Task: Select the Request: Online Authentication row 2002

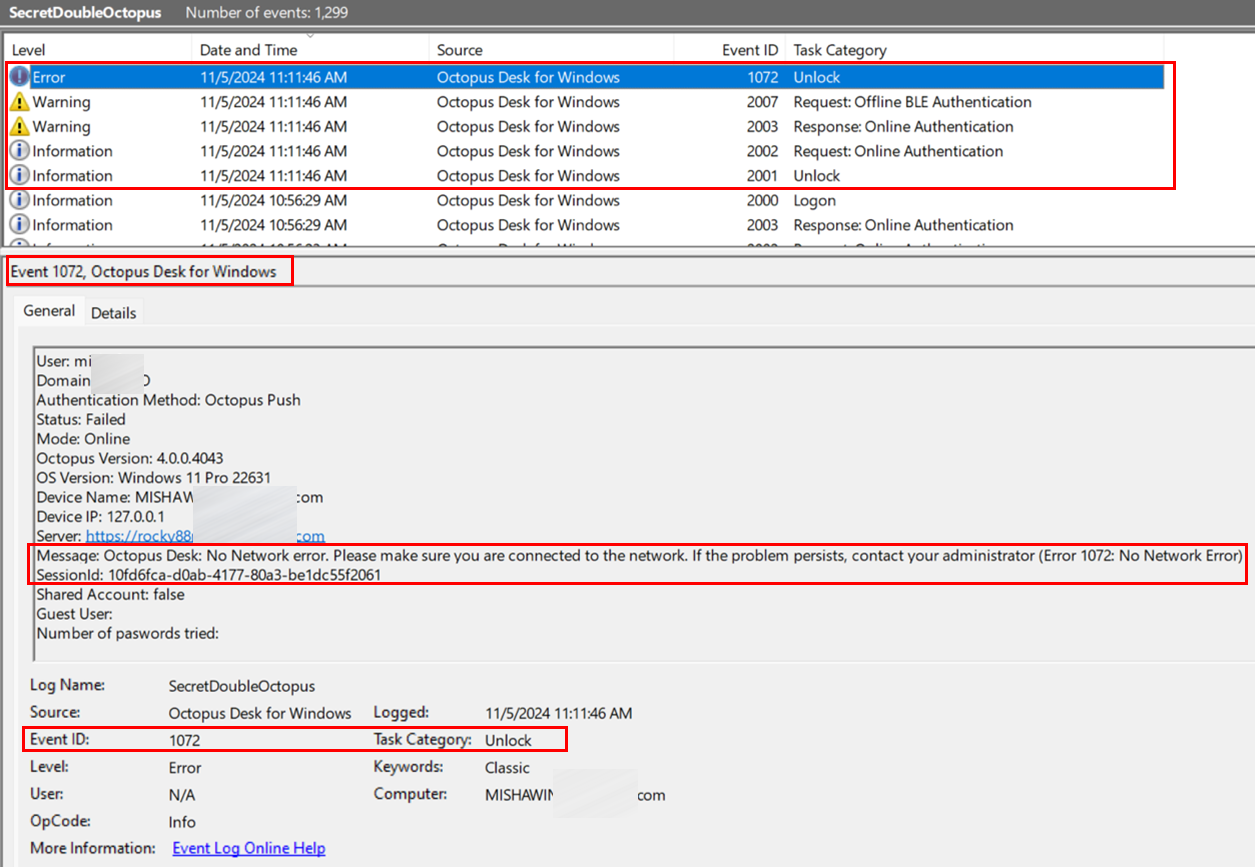Action: coord(586,151)
